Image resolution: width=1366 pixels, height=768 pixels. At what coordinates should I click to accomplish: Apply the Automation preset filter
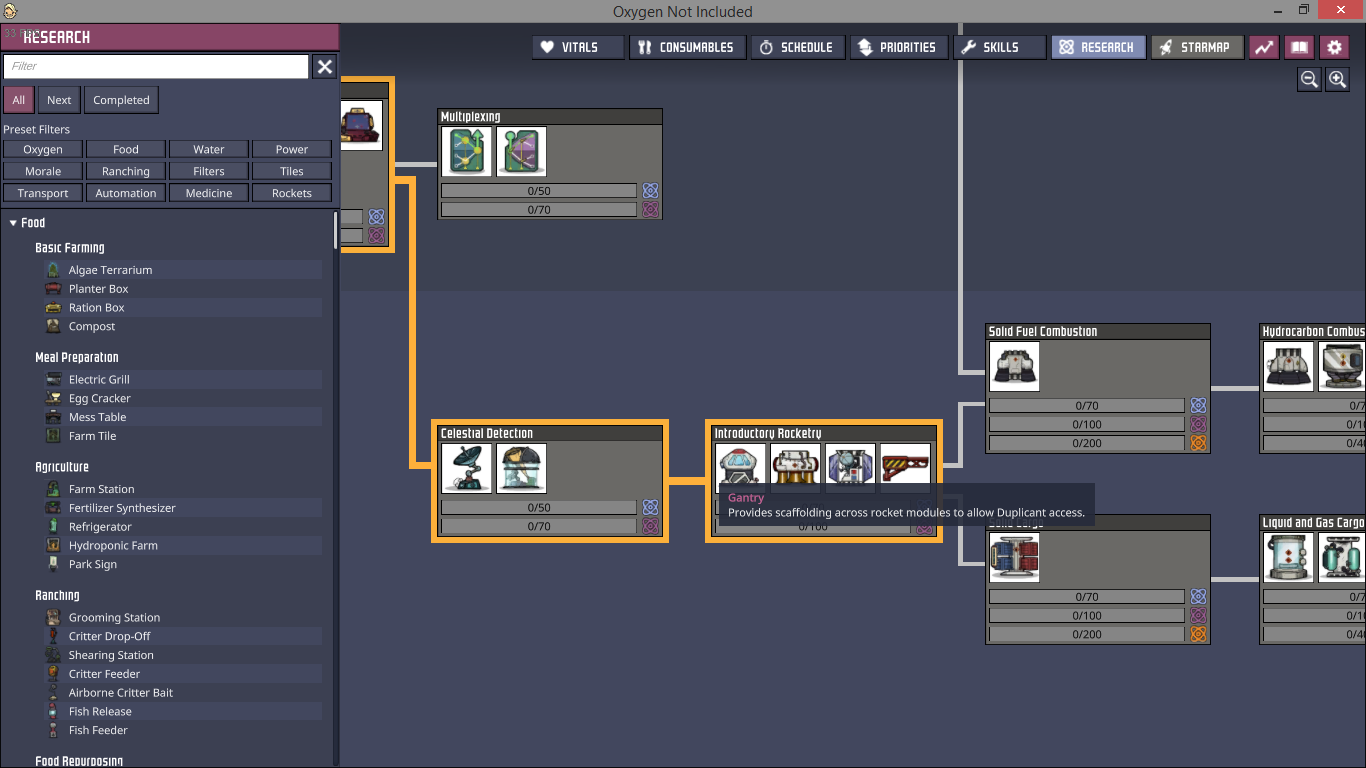tap(126, 193)
